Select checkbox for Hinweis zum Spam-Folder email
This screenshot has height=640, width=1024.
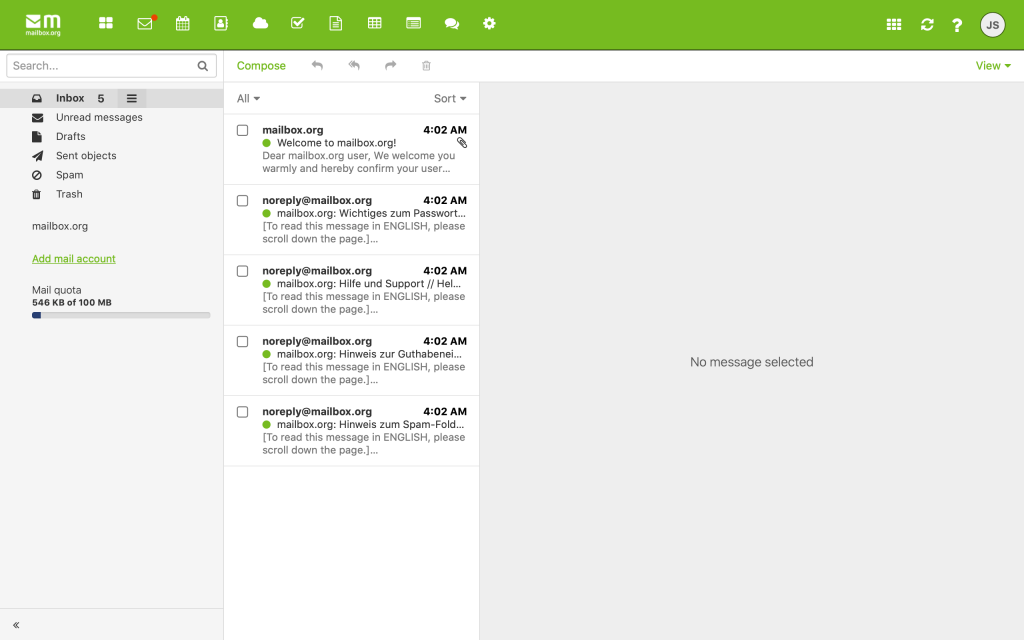point(242,412)
